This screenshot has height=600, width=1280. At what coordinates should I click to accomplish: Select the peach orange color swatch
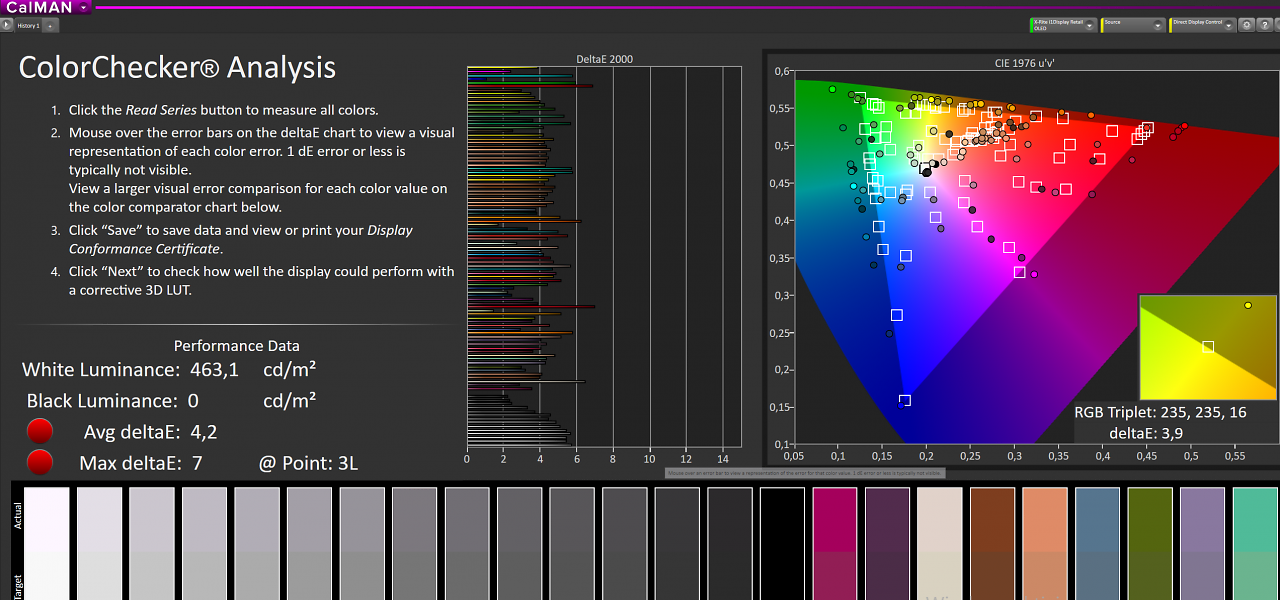tap(1046, 544)
